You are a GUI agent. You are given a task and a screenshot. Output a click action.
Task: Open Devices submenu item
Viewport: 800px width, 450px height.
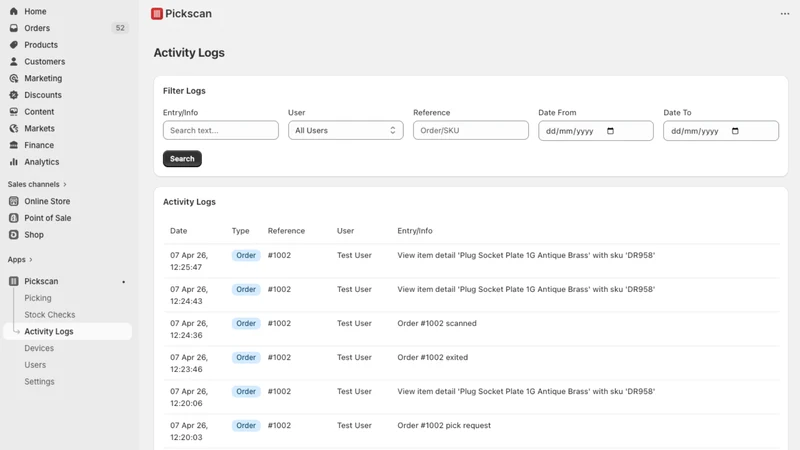point(39,348)
